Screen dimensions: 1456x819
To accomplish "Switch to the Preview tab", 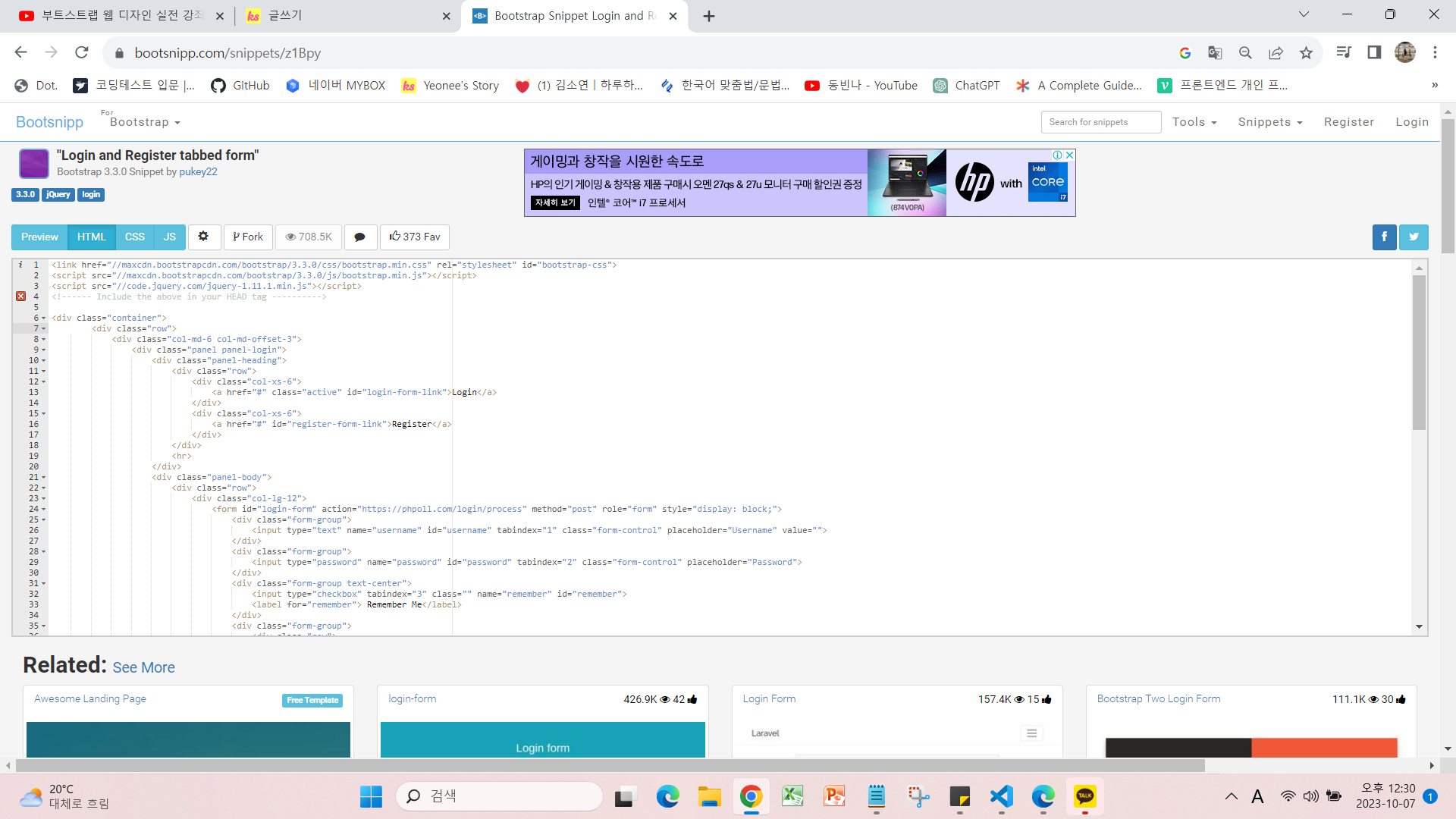I will tap(39, 237).
